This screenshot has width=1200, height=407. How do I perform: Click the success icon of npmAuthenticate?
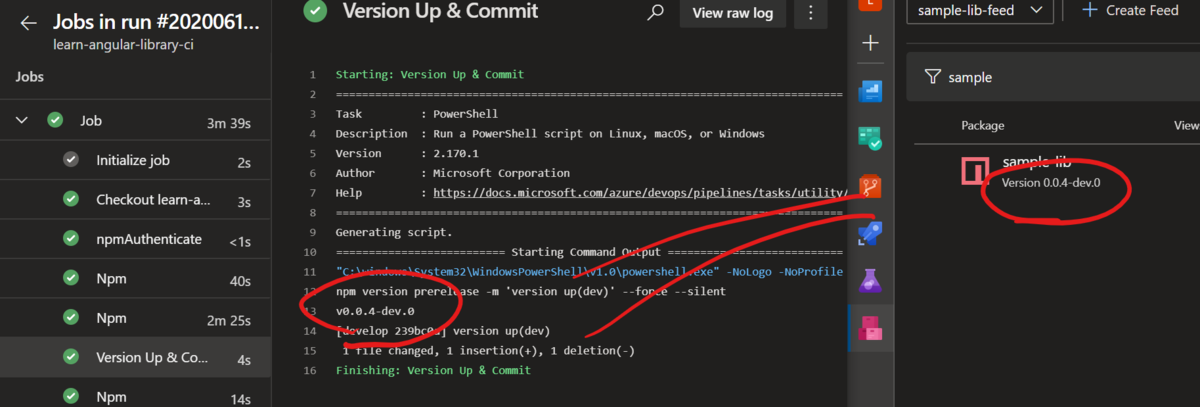[71, 239]
